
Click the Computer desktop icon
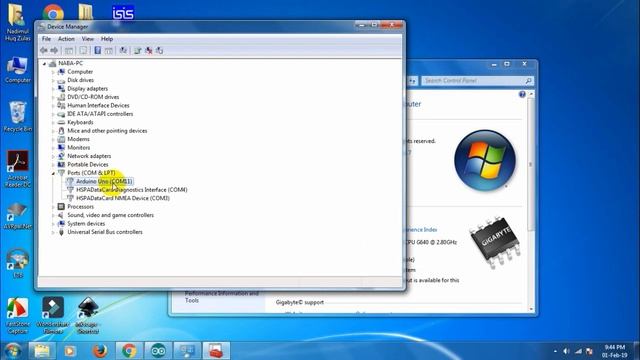[x=18, y=70]
